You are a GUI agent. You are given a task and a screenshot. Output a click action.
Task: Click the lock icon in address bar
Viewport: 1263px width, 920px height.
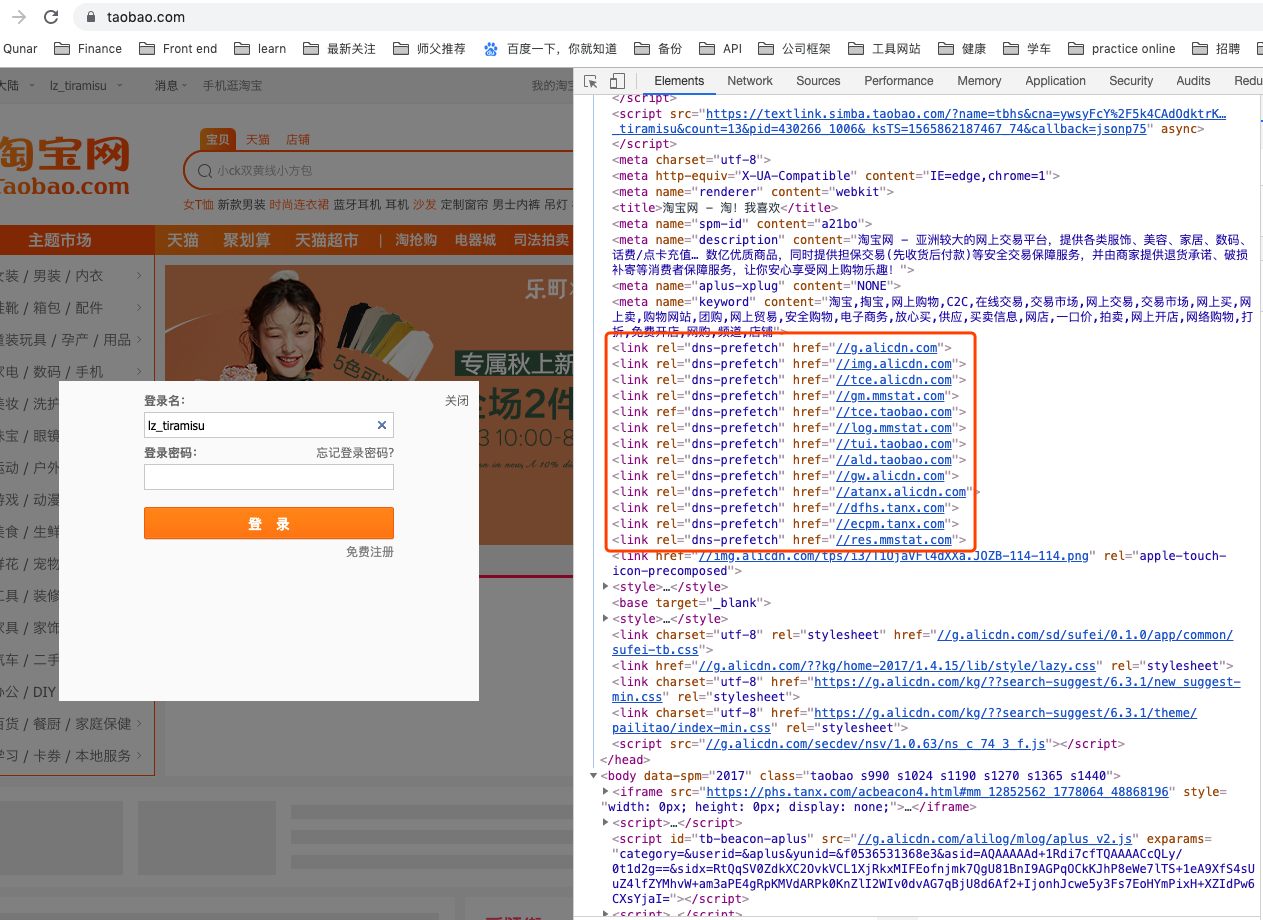(x=90, y=17)
